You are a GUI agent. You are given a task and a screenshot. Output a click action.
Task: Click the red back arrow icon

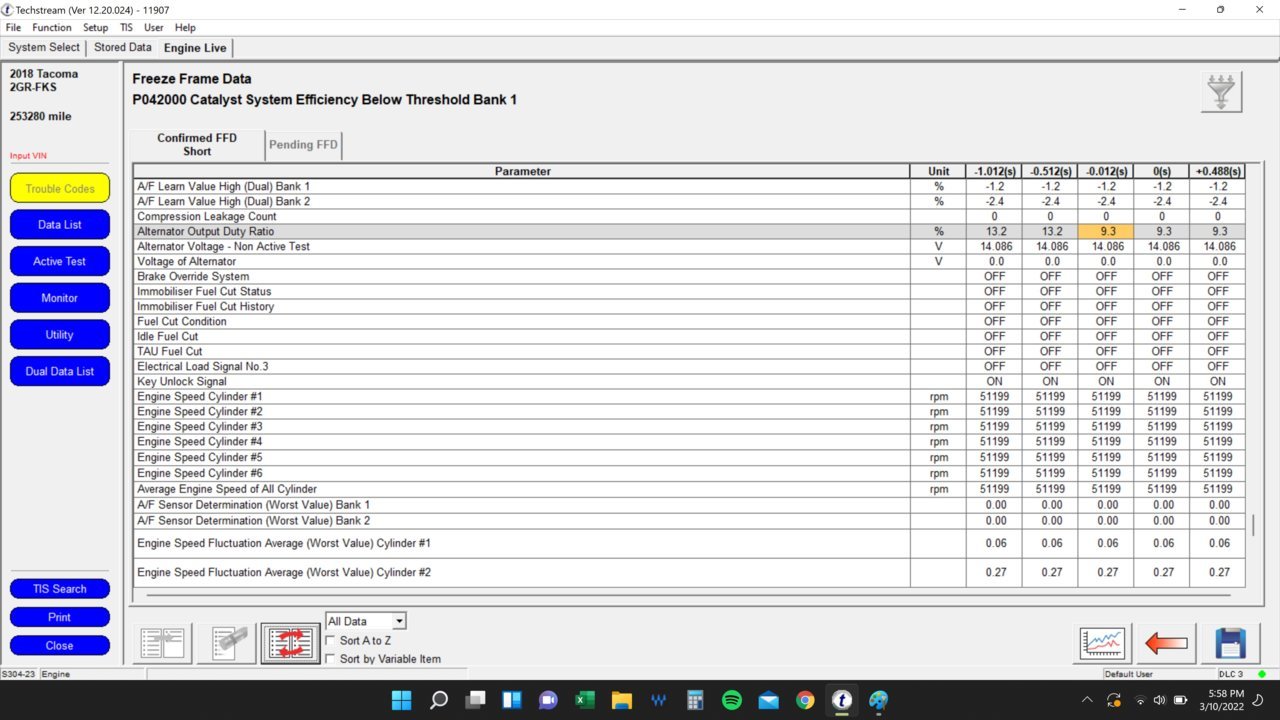point(1166,643)
